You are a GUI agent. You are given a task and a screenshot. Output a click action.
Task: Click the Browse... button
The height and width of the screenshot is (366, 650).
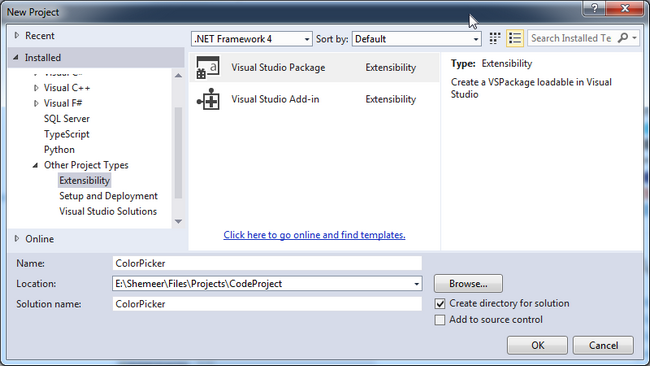click(468, 284)
